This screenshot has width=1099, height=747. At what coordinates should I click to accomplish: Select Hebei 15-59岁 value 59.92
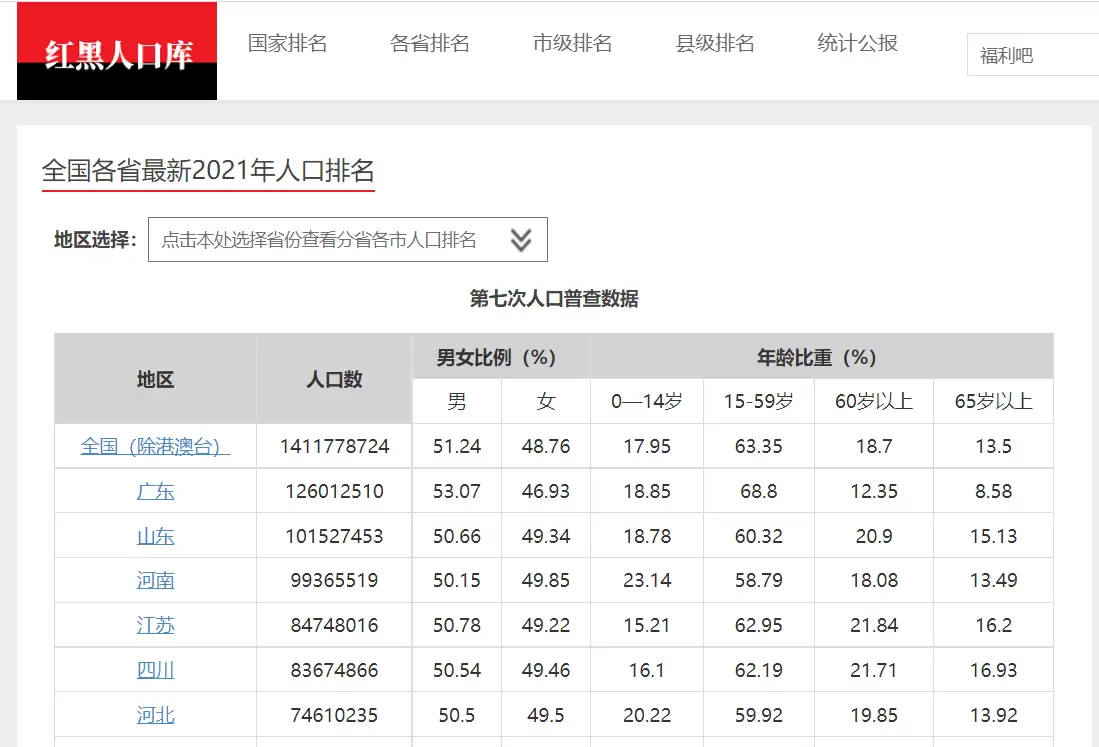(759, 715)
